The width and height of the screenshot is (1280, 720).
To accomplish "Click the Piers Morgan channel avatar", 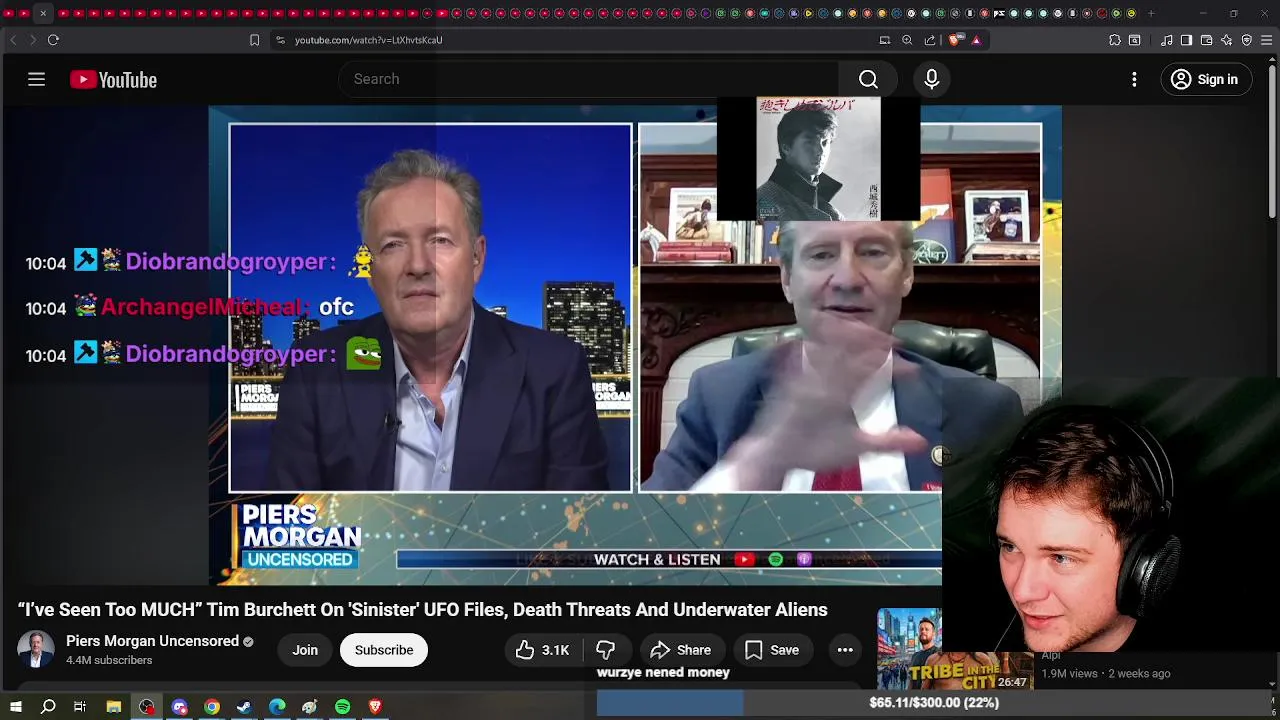I will 36,650.
